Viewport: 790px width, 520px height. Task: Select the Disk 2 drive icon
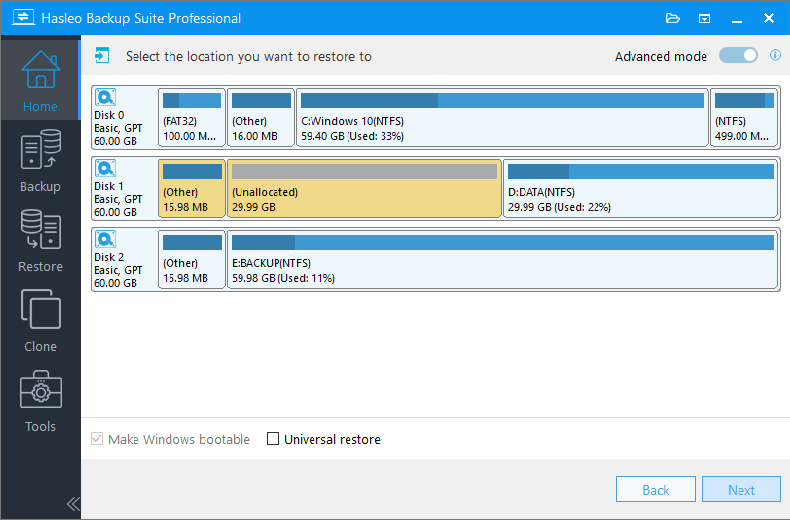(x=105, y=239)
